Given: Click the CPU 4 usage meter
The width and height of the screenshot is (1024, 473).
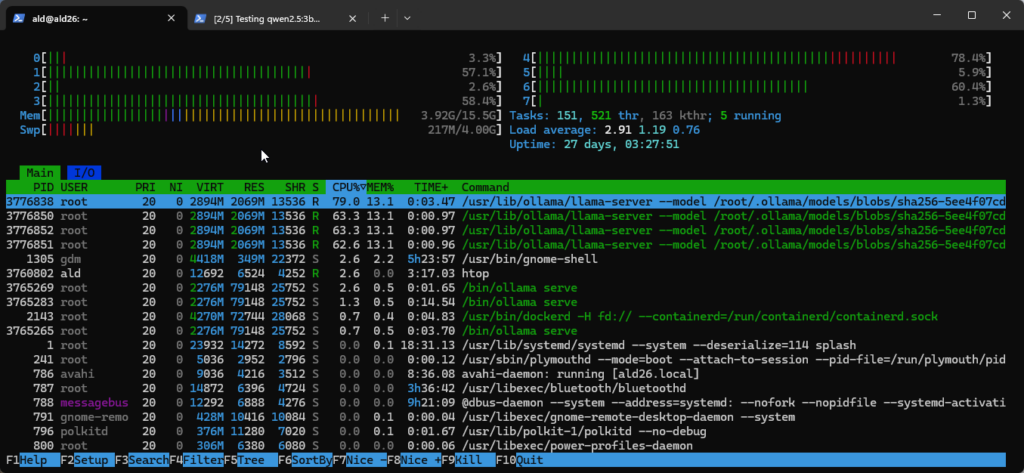Looking at the screenshot, I should pos(757,57).
